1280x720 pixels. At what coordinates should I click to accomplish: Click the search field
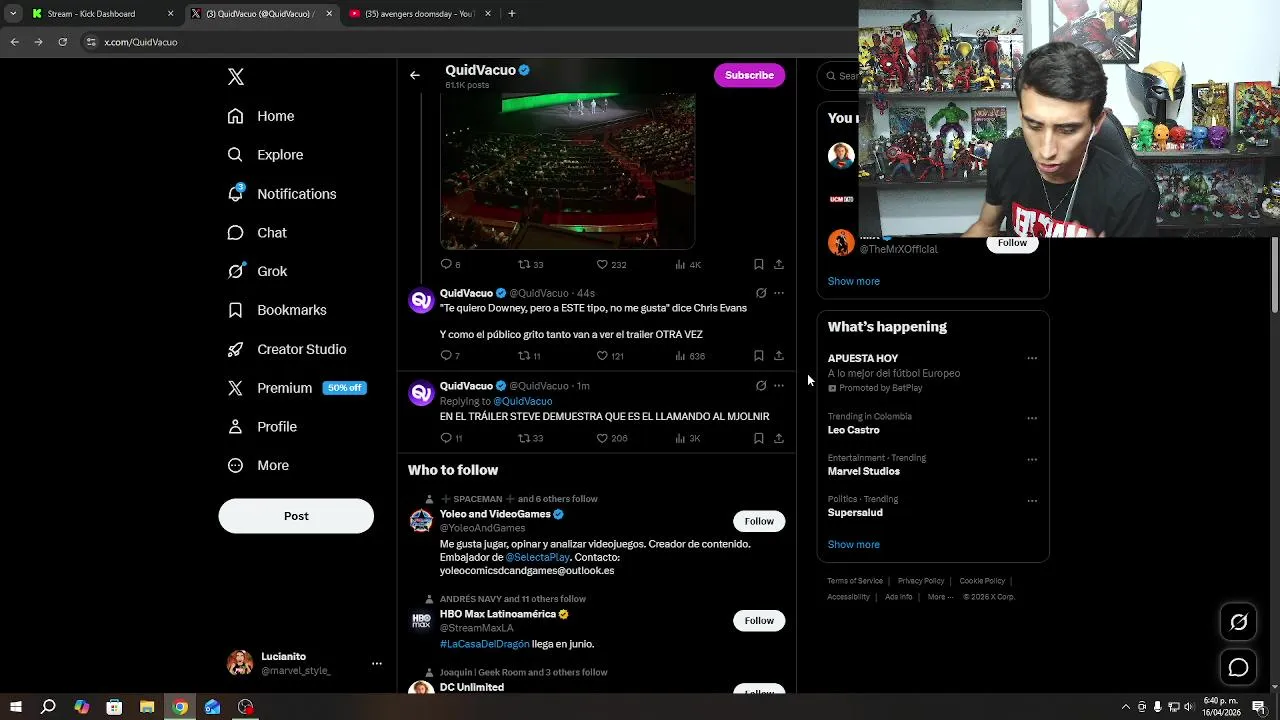point(838,75)
